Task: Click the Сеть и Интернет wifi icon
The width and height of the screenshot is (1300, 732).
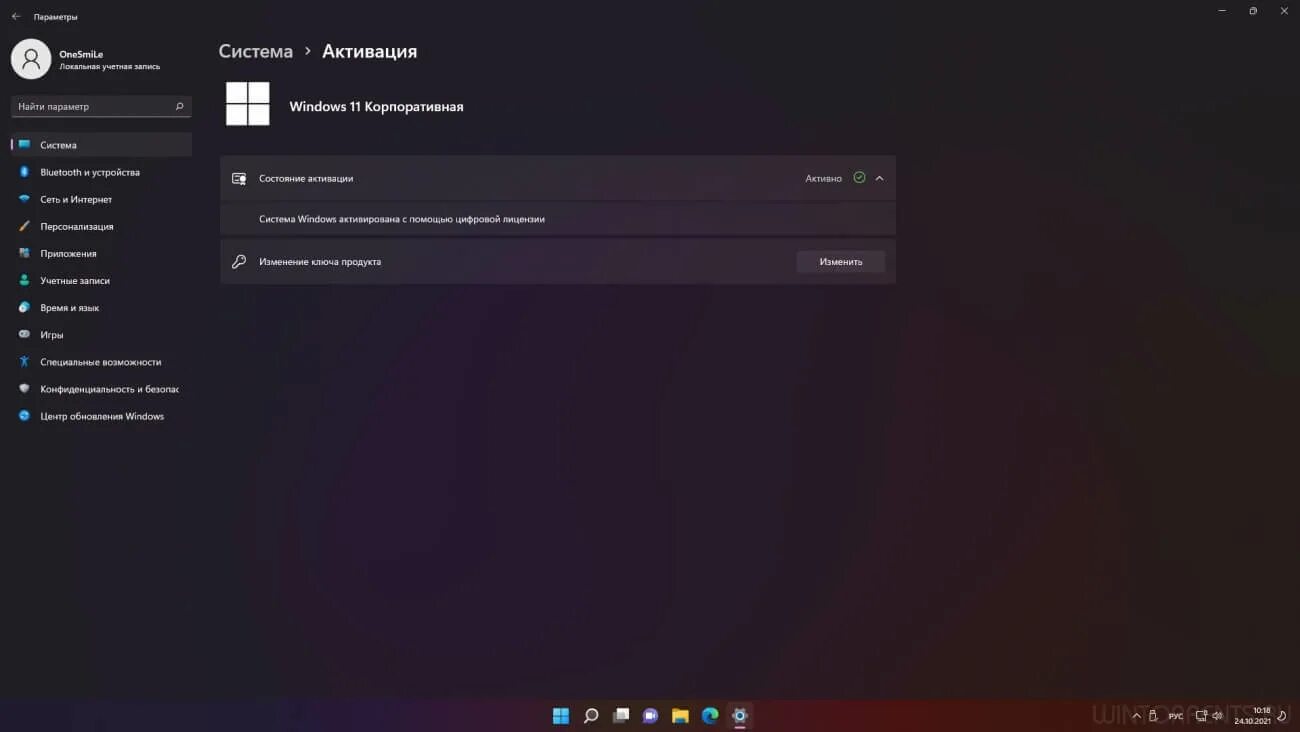Action: click(25, 199)
